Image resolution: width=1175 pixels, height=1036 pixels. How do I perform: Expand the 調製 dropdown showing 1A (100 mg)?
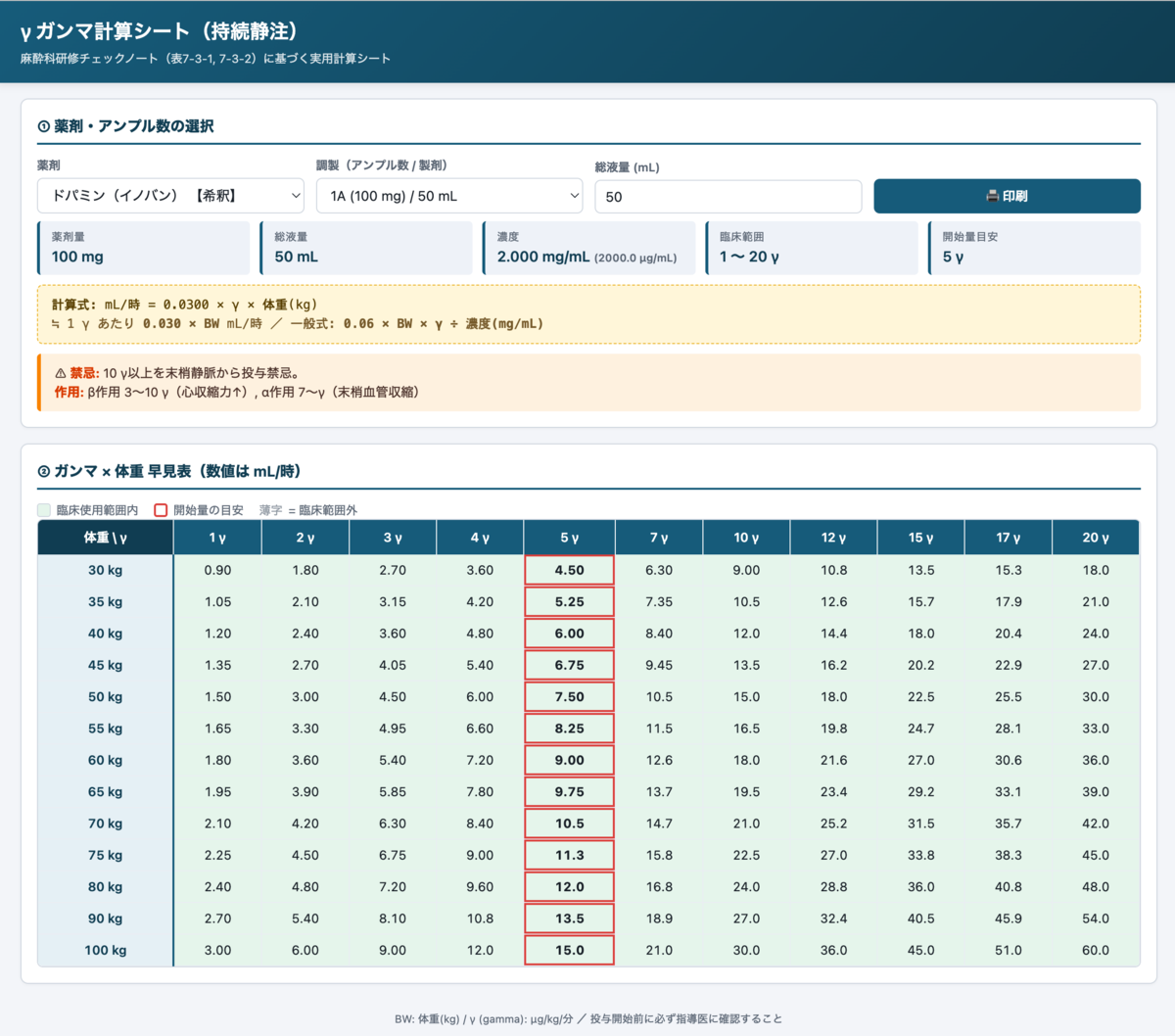coord(449,196)
